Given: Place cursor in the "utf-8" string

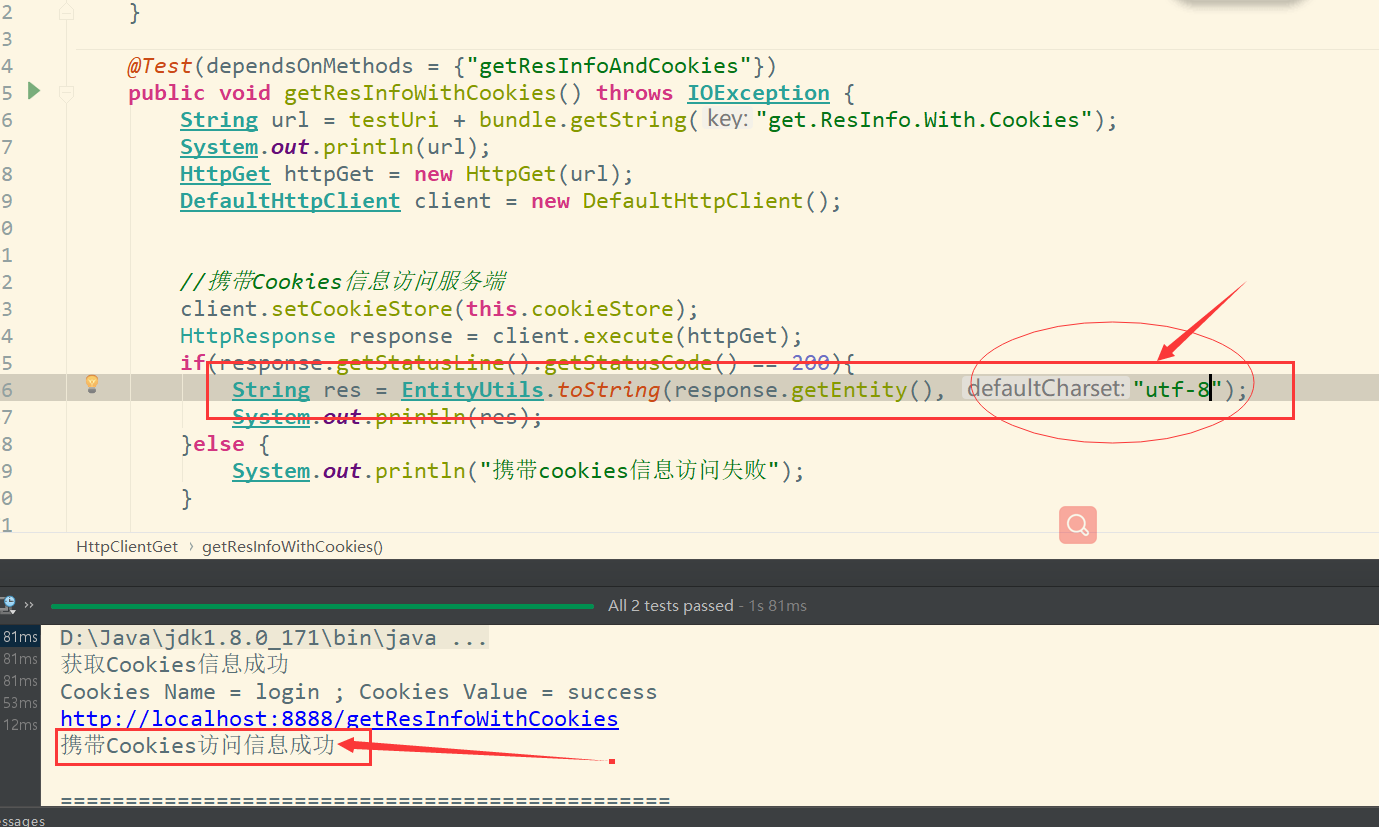Looking at the screenshot, I should point(1178,390).
